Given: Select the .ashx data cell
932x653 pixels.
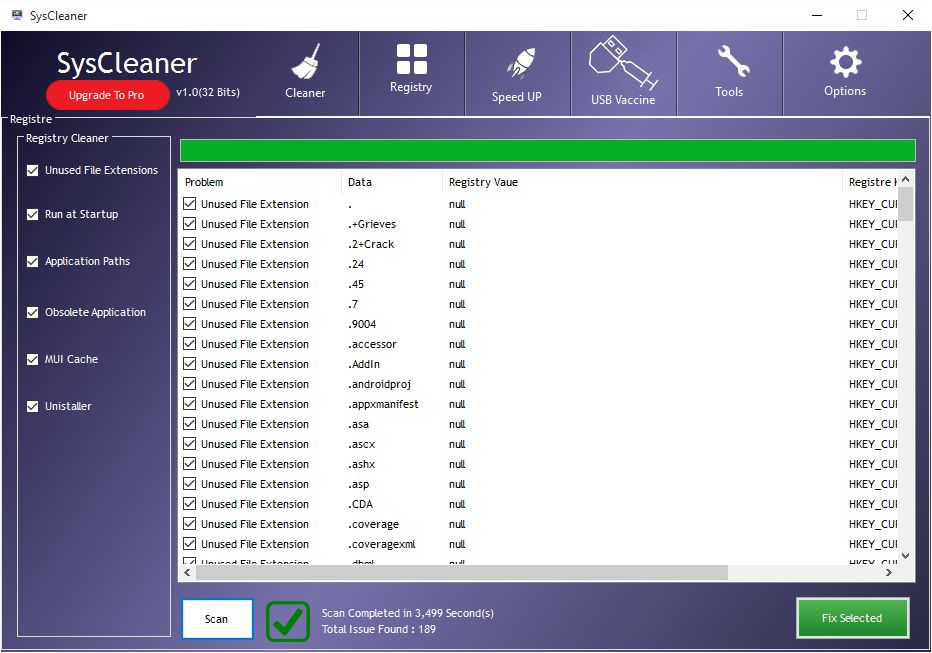Looking at the screenshot, I should coord(361,464).
